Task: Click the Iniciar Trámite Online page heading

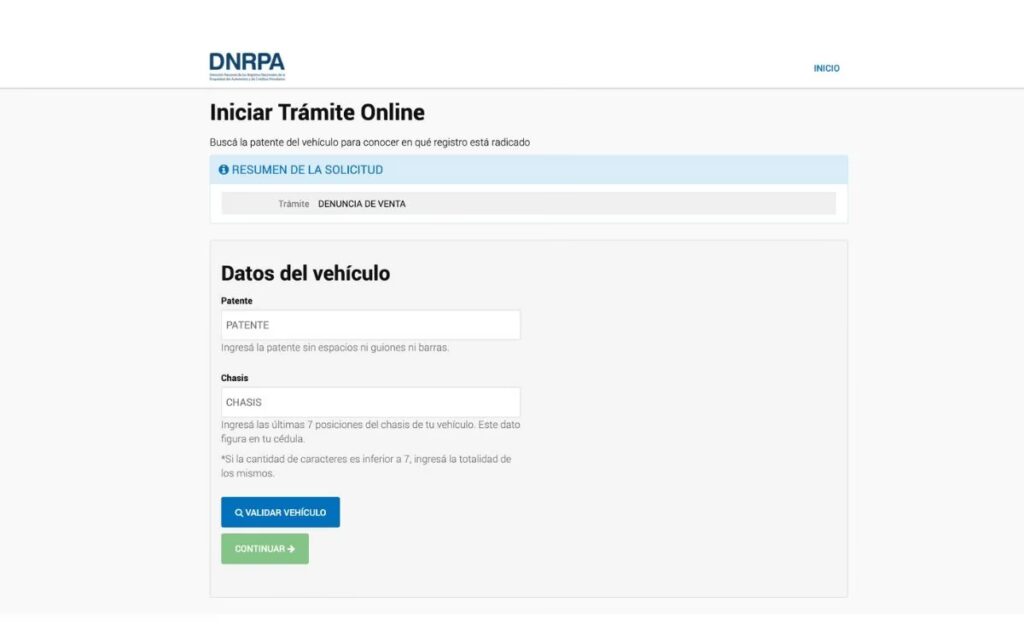Action: [x=317, y=112]
